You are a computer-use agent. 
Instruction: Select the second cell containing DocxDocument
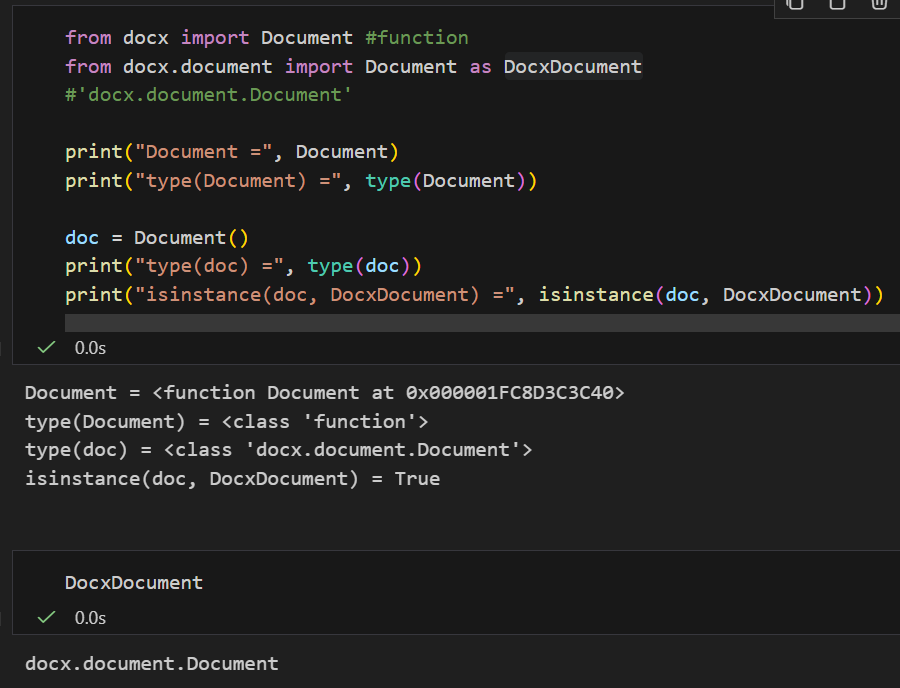(x=134, y=582)
